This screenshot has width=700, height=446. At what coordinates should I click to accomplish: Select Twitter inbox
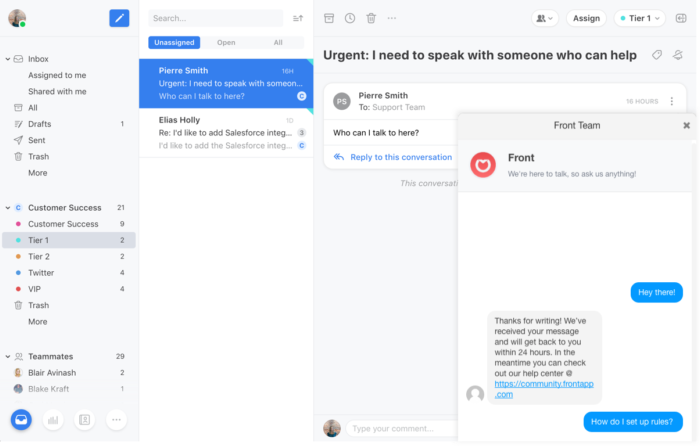pyautogui.click(x=69, y=273)
